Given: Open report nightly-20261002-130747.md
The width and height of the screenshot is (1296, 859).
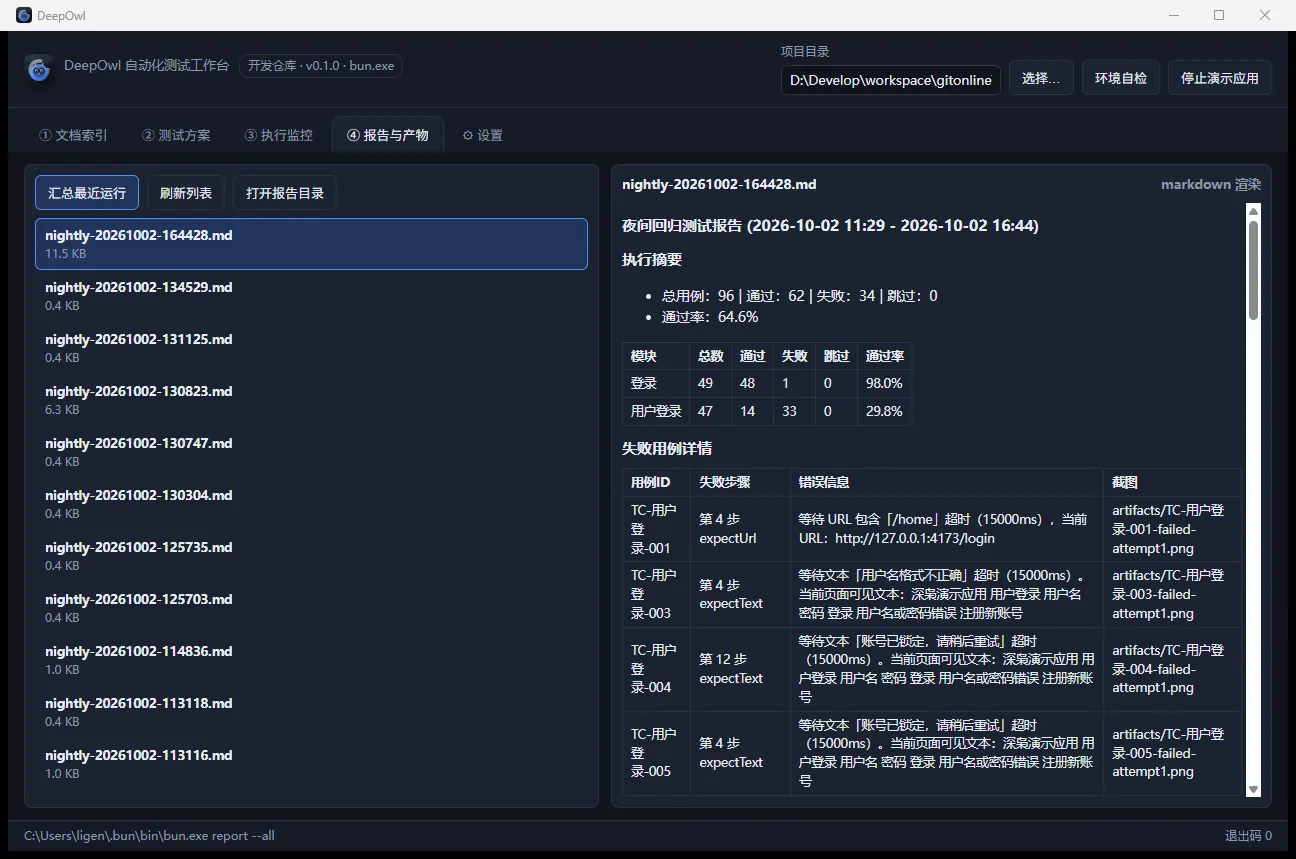Looking at the screenshot, I should 311,452.
